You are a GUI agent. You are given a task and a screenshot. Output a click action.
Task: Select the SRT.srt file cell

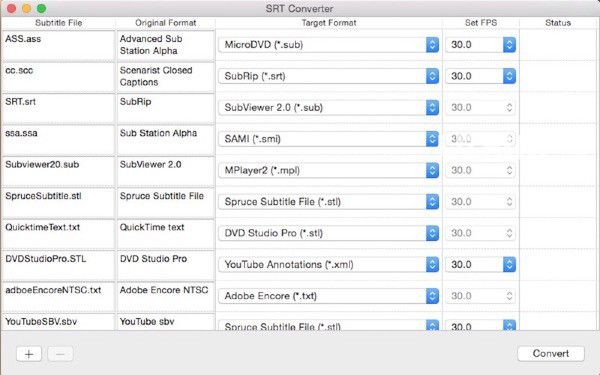[59, 108]
